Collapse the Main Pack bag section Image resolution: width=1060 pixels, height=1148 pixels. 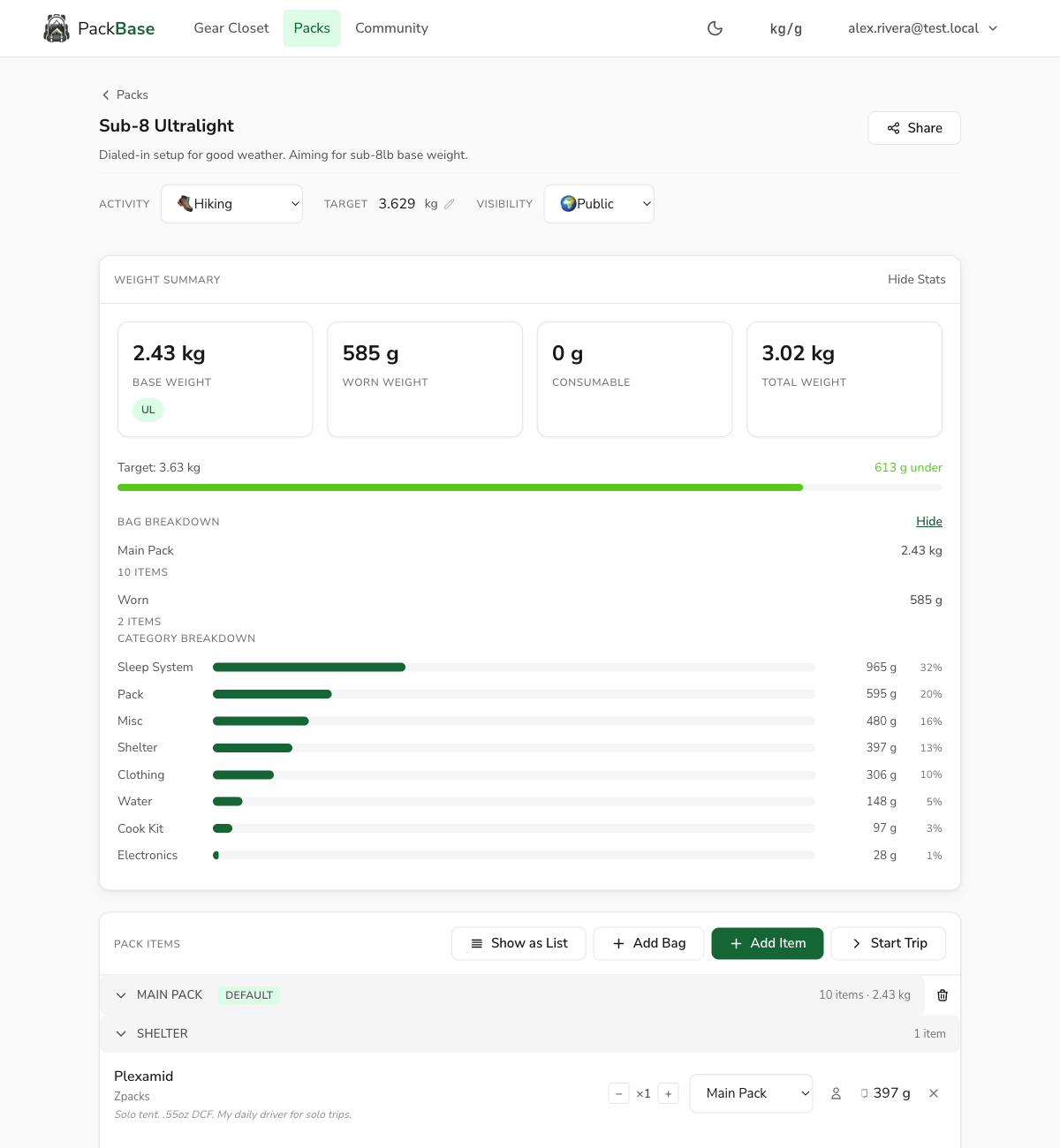click(121, 995)
